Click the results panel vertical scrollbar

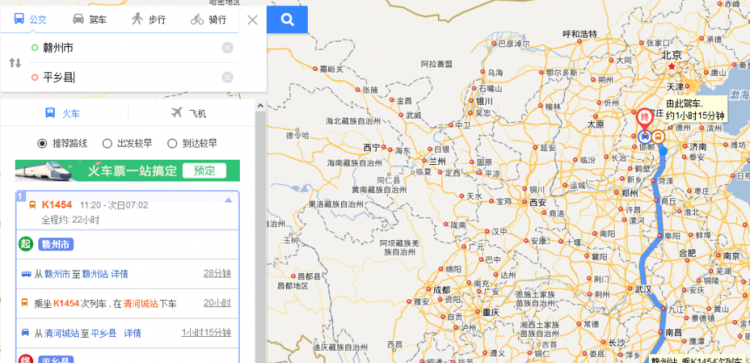click(260, 231)
